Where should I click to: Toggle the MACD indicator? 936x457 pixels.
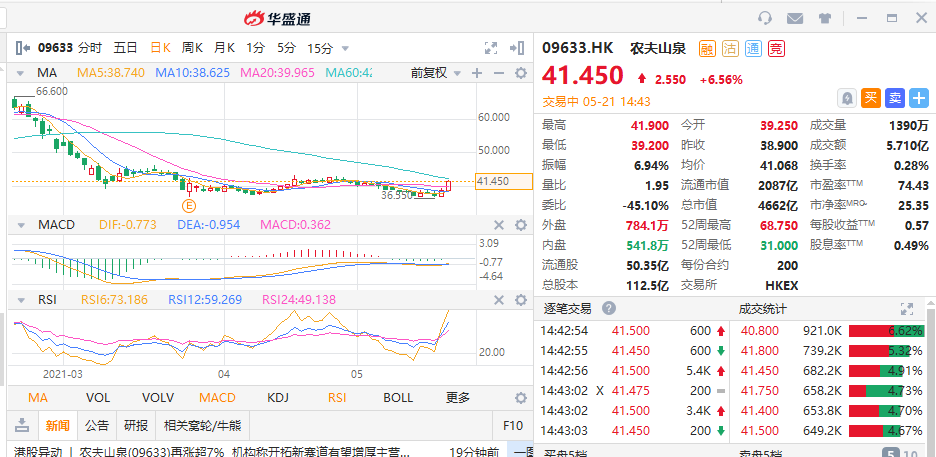pyautogui.click(x=217, y=397)
